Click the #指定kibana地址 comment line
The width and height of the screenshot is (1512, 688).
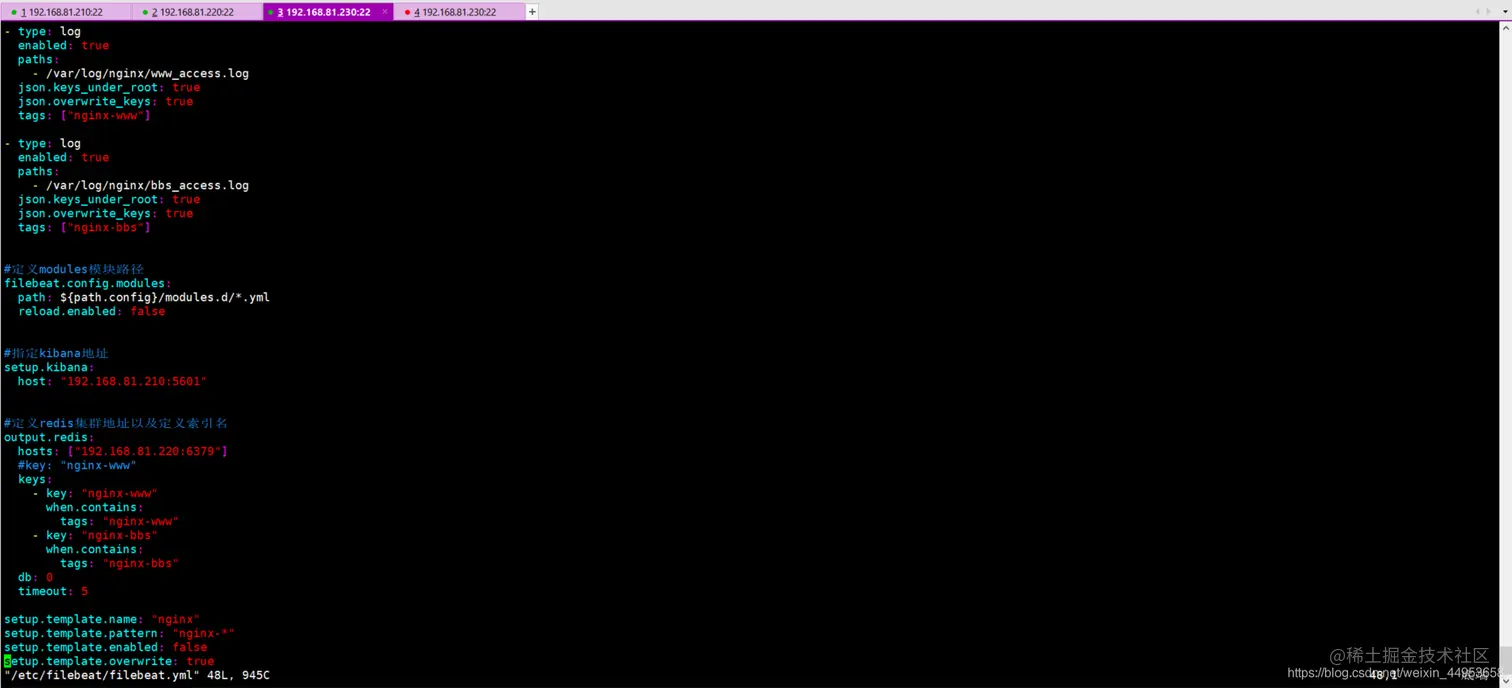coord(56,353)
